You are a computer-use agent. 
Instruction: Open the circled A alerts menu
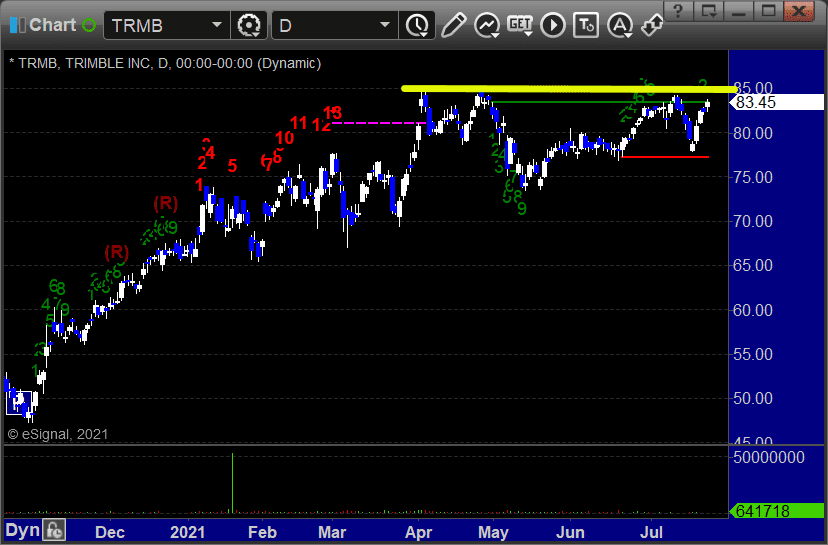point(619,25)
